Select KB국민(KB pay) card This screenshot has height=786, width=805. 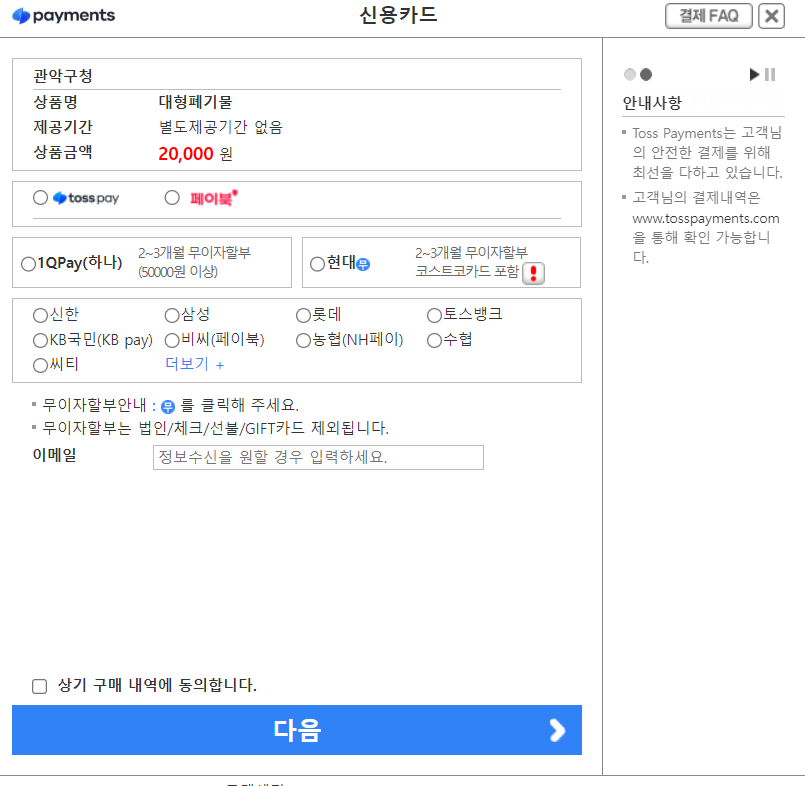click(x=40, y=340)
